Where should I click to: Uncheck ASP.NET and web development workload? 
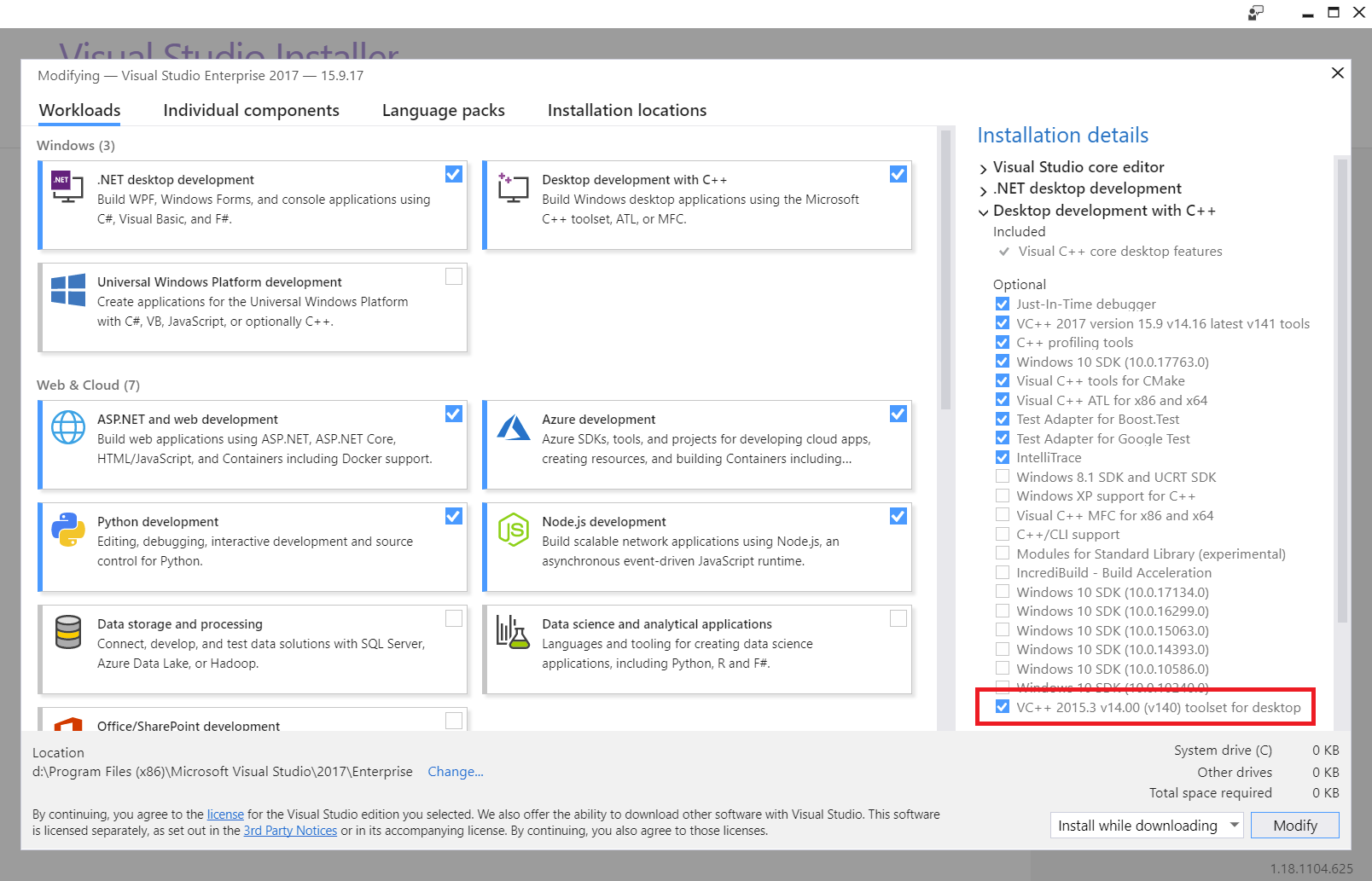454,414
